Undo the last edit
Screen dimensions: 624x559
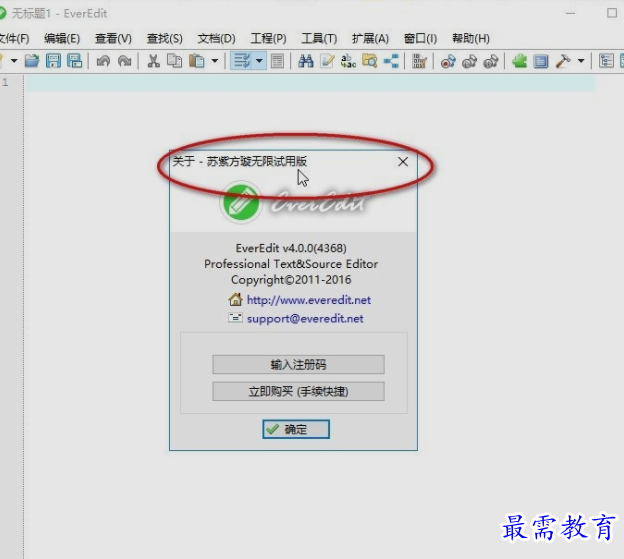103,61
